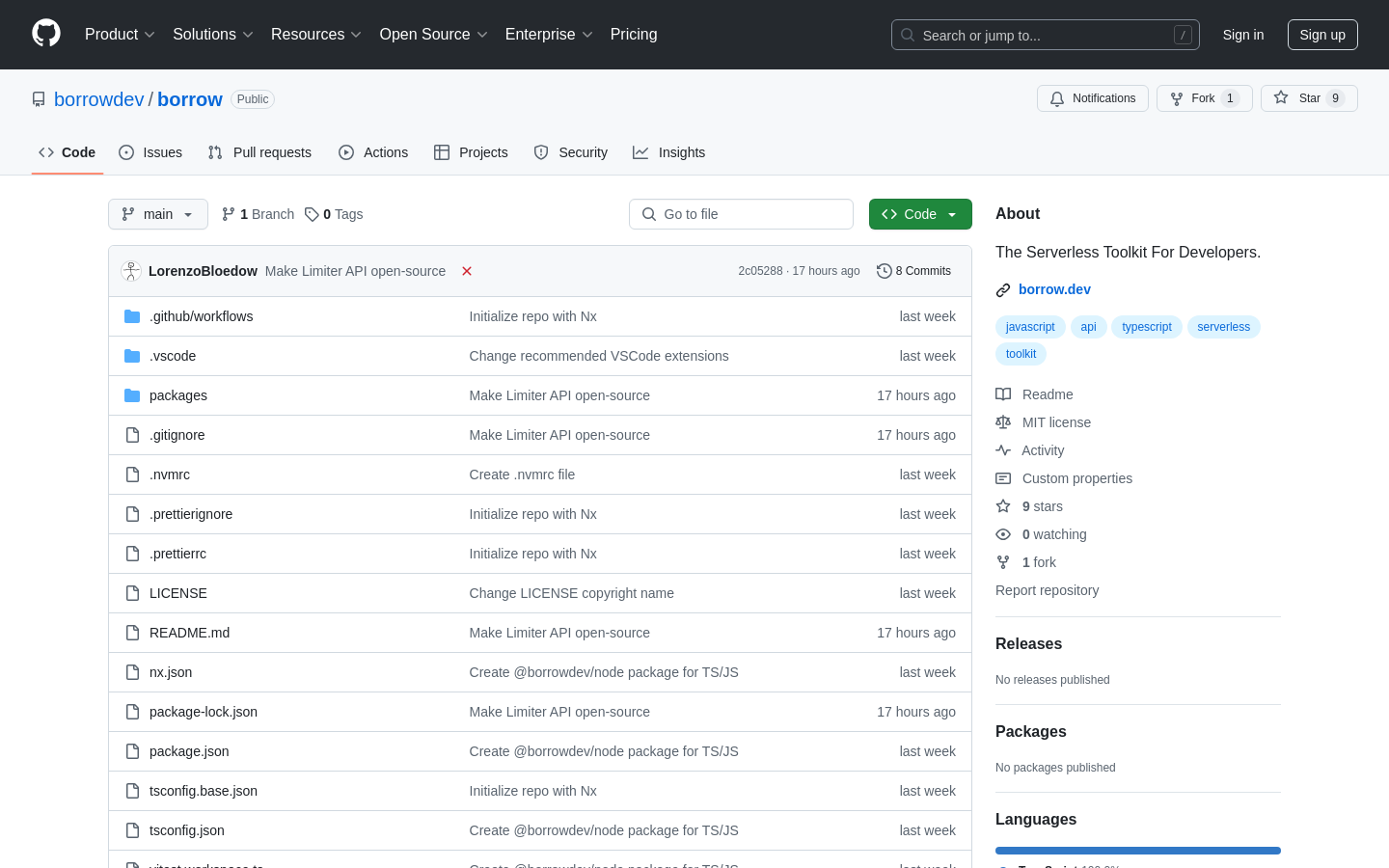Viewport: 1389px width, 868px height.
Task: Click the Custom properties note icon
Action: (x=1003, y=478)
